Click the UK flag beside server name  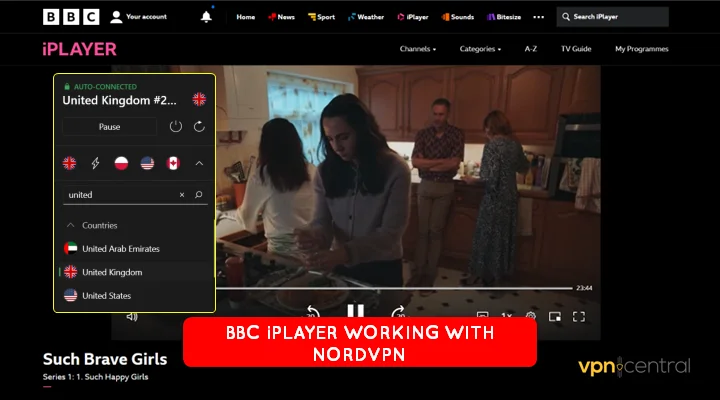199,99
